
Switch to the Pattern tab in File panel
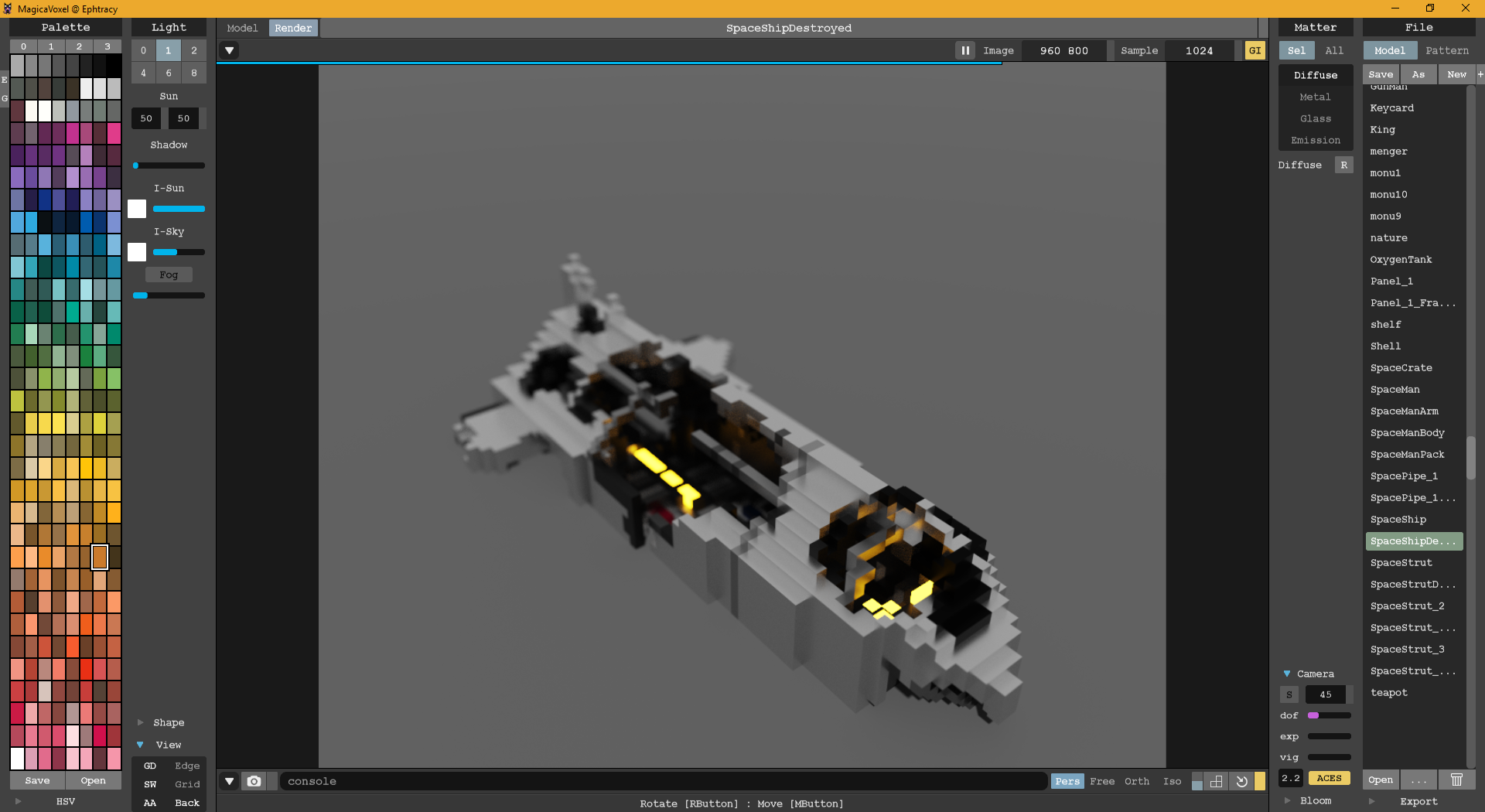point(1446,51)
